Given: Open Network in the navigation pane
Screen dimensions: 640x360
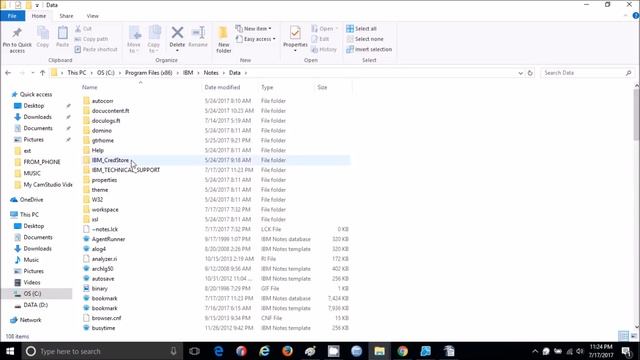Looking at the screenshot, I should coord(31,320).
